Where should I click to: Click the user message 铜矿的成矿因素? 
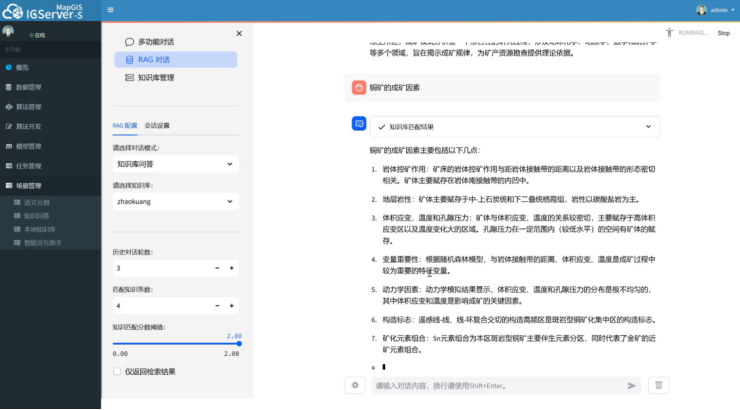[x=395, y=87]
